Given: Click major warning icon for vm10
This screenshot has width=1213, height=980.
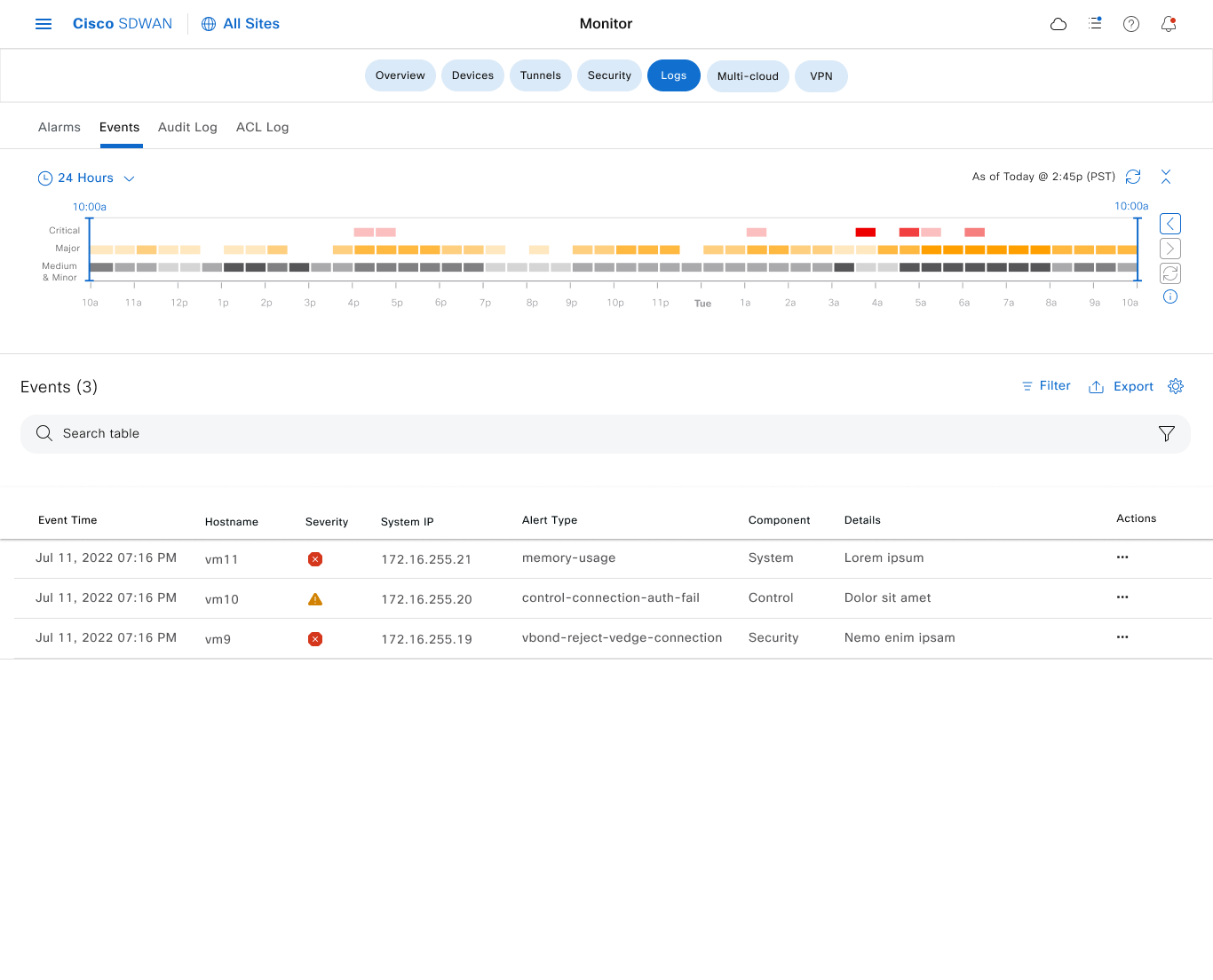Looking at the screenshot, I should [315, 599].
